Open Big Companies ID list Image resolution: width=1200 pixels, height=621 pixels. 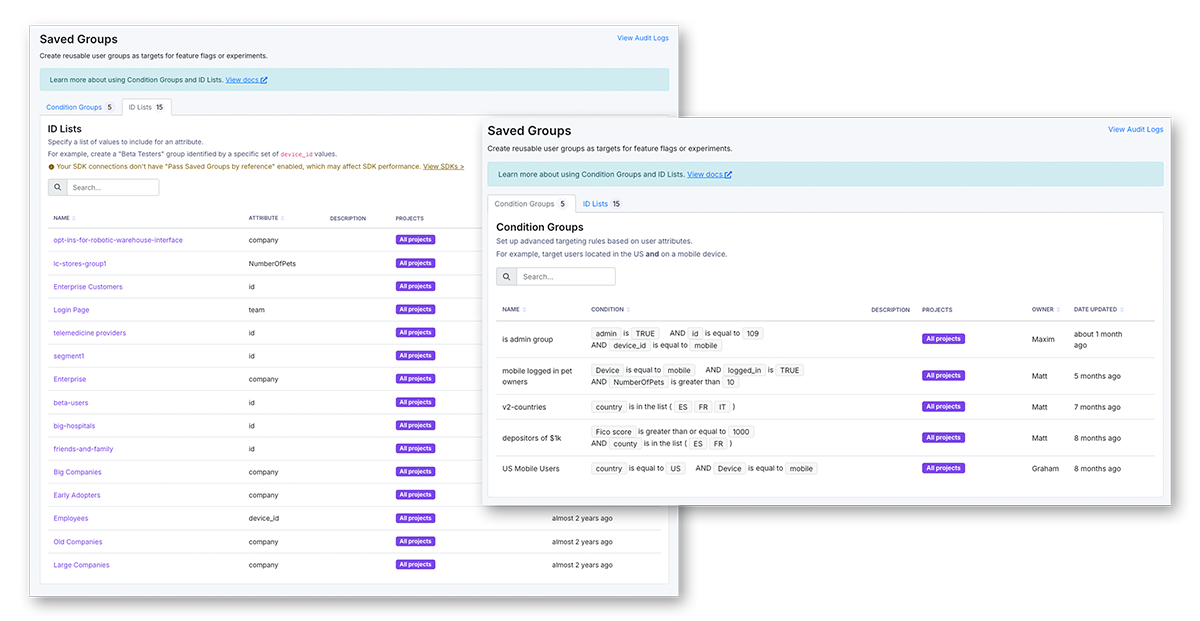[x=77, y=472]
